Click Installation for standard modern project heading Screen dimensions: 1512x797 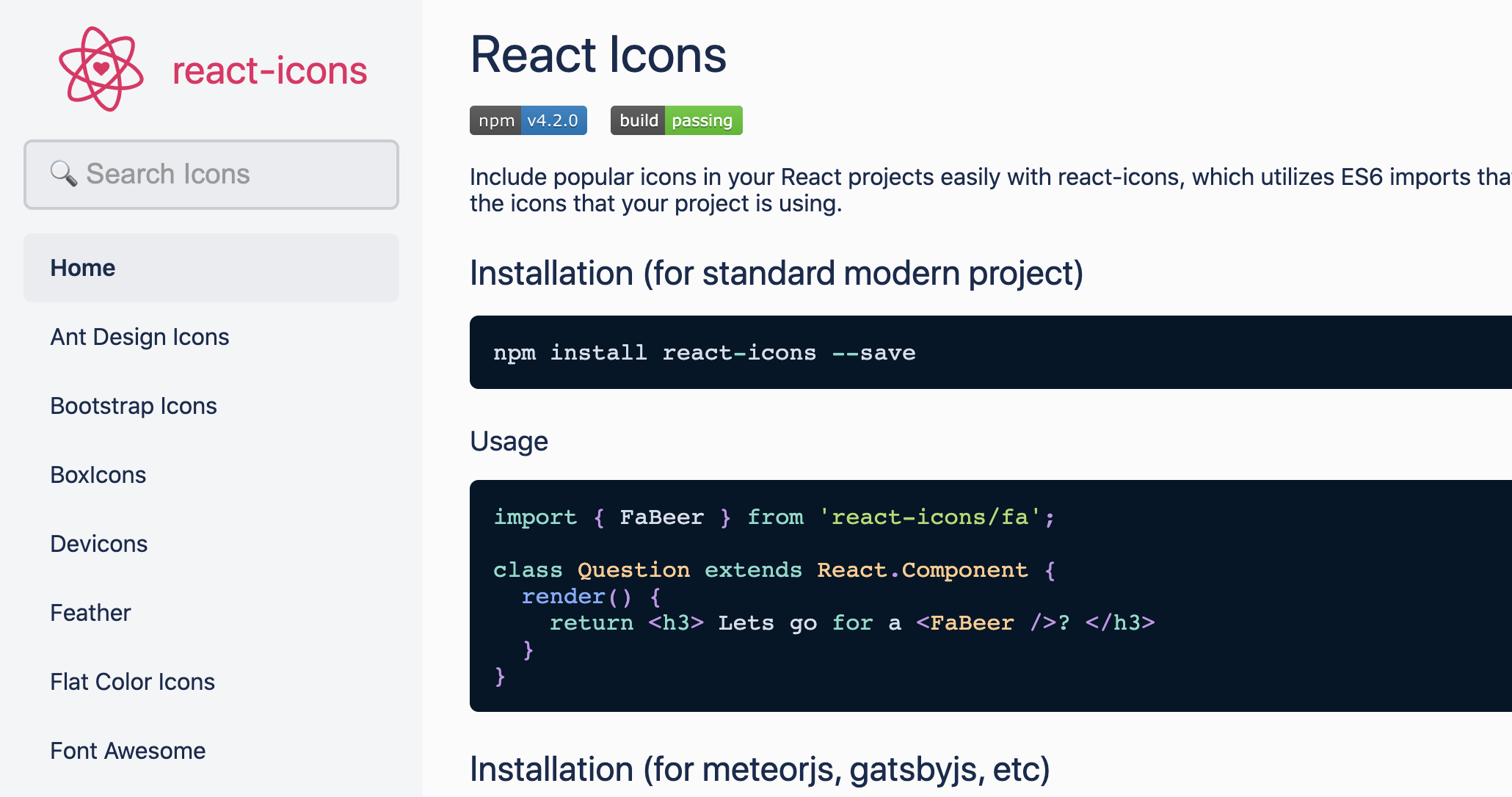[776, 273]
